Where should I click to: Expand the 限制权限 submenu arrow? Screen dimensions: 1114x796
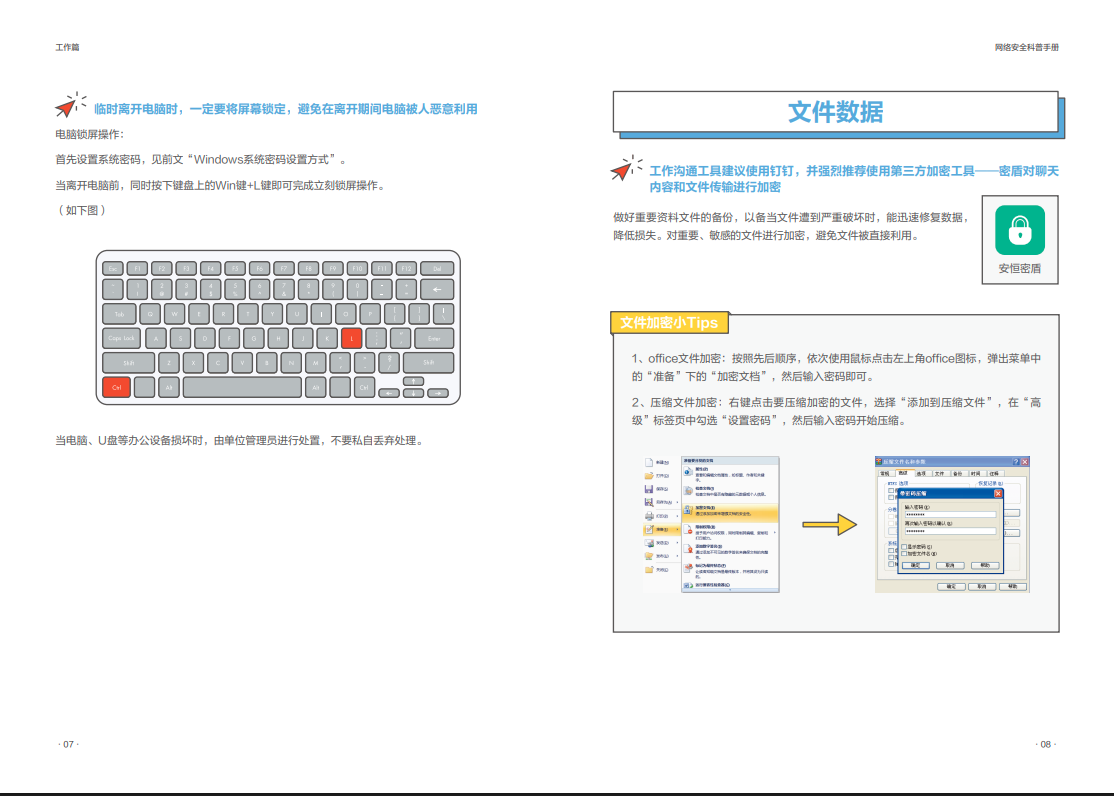click(774, 532)
